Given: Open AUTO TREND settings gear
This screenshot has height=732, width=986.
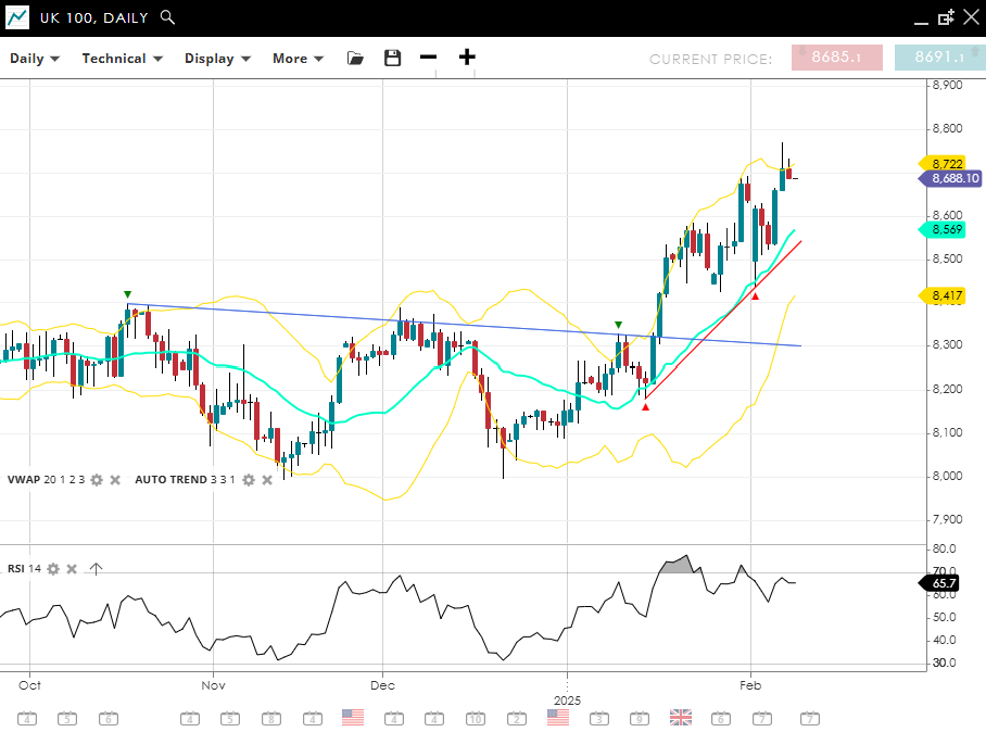Looking at the screenshot, I should point(249,480).
